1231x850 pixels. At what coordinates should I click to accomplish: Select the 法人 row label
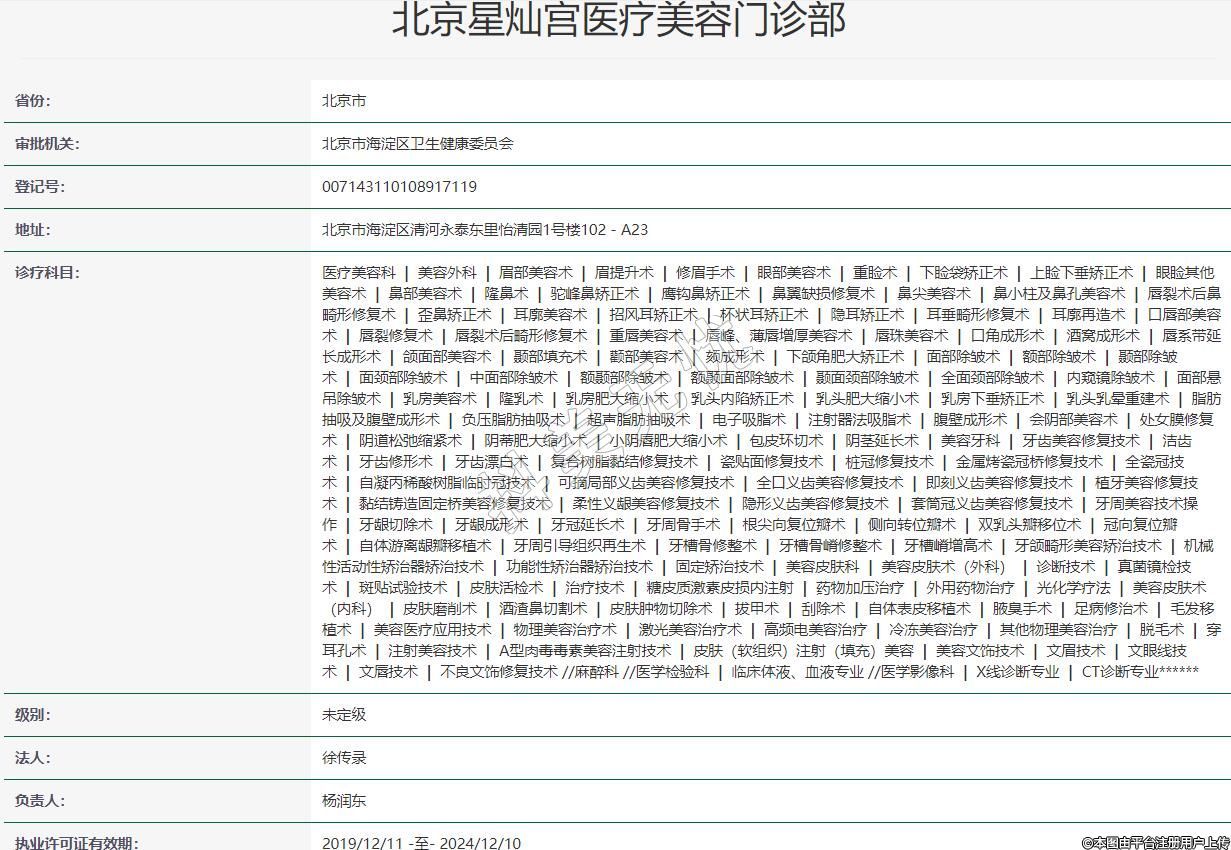33,758
